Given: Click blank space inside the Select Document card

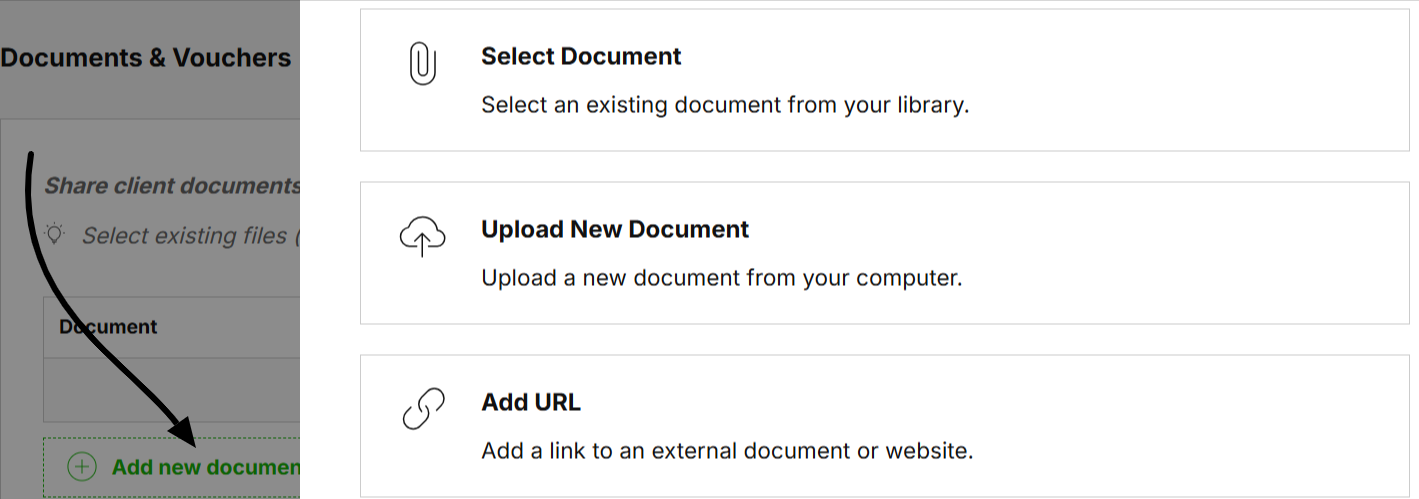Looking at the screenshot, I should click(x=1150, y=80).
